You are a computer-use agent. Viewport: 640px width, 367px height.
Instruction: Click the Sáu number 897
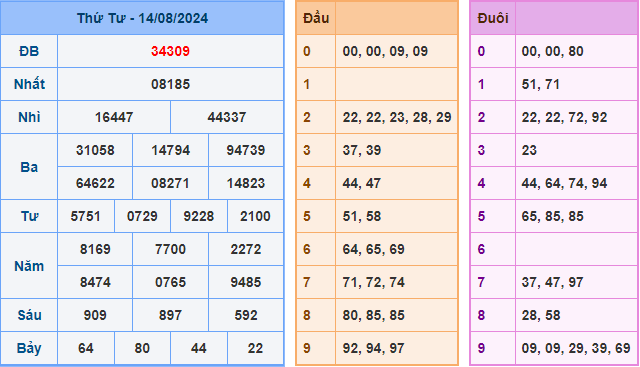pyautogui.click(x=170, y=316)
